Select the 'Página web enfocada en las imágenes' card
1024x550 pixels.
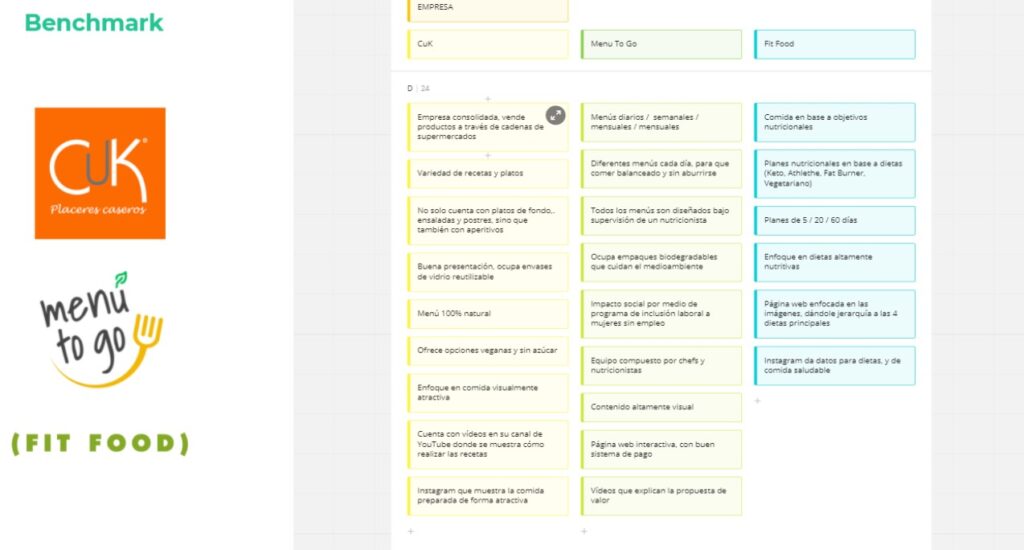point(835,314)
